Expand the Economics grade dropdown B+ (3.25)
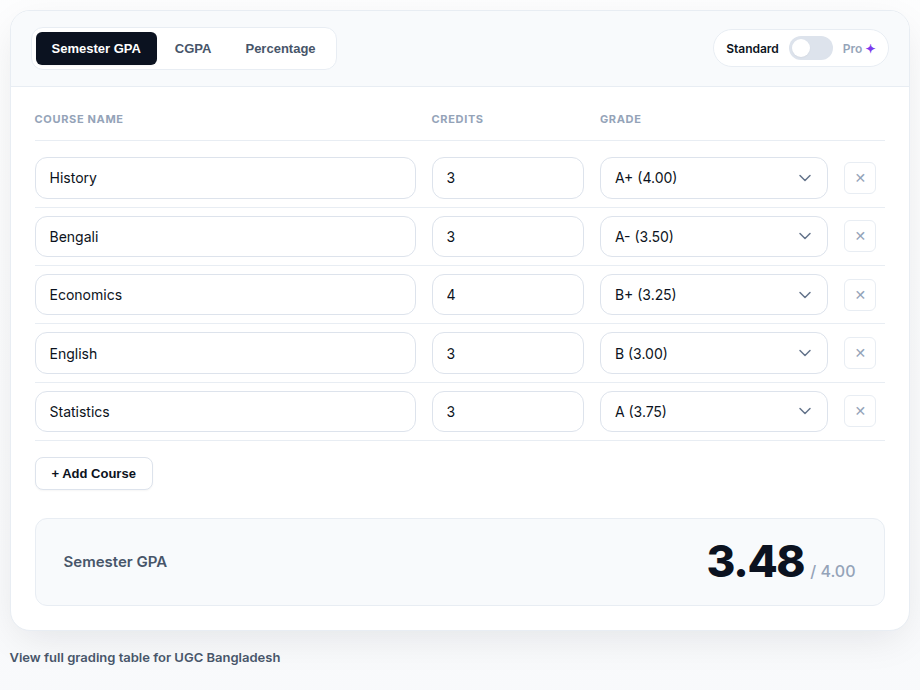Image resolution: width=920 pixels, height=690 pixels. tap(713, 295)
